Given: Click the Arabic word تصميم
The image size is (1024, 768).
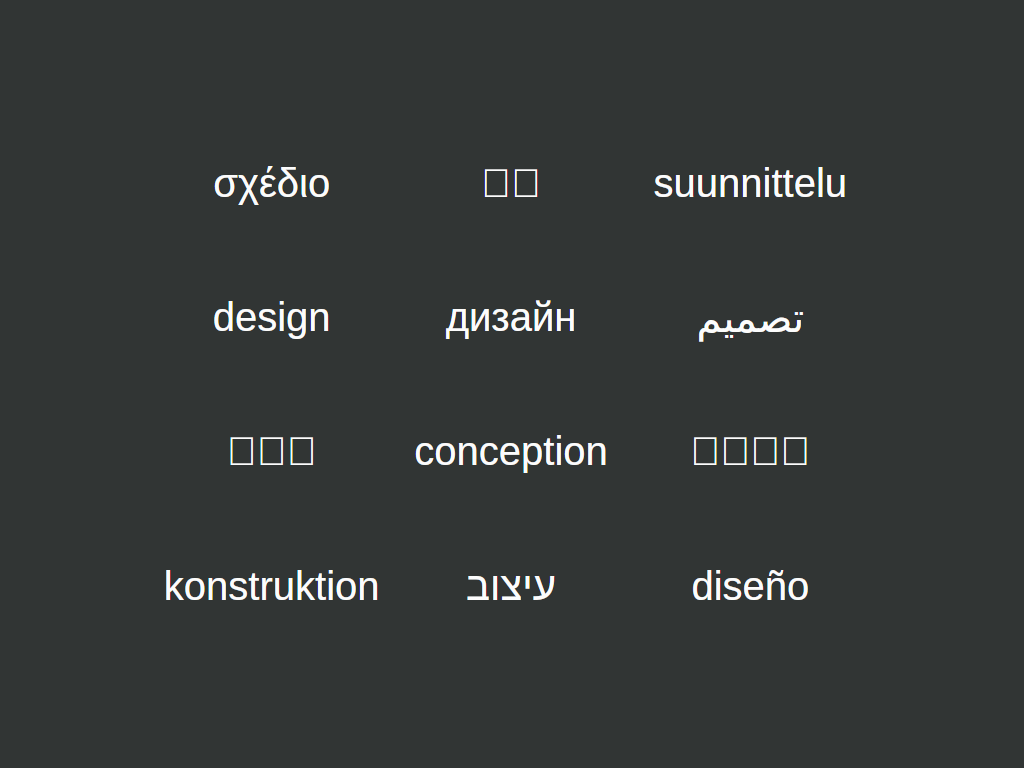Looking at the screenshot, I should [749, 321].
